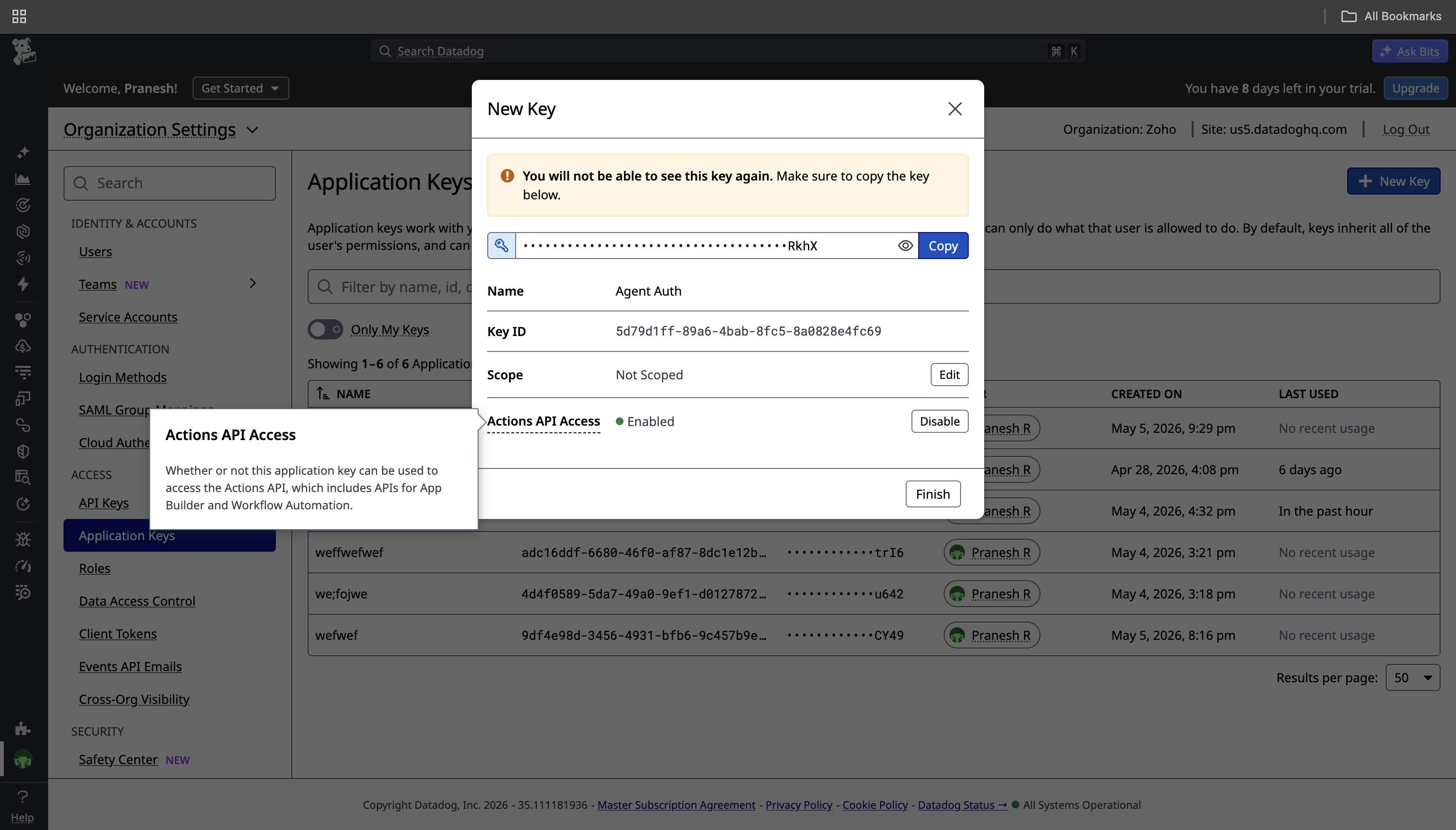Open the area-chart Dashboards sidebar icon
Image resolution: width=1456 pixels, height=830 pixels.
(23, 179)
